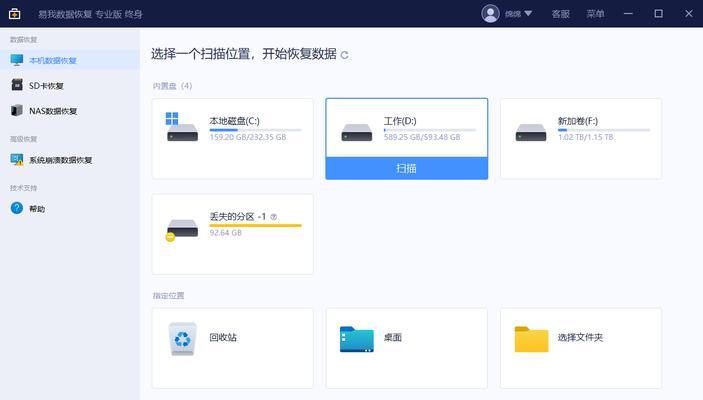703x400 pixels.
Task: Expand the account dropdown arrow
Action: click(x=528, y=13)
